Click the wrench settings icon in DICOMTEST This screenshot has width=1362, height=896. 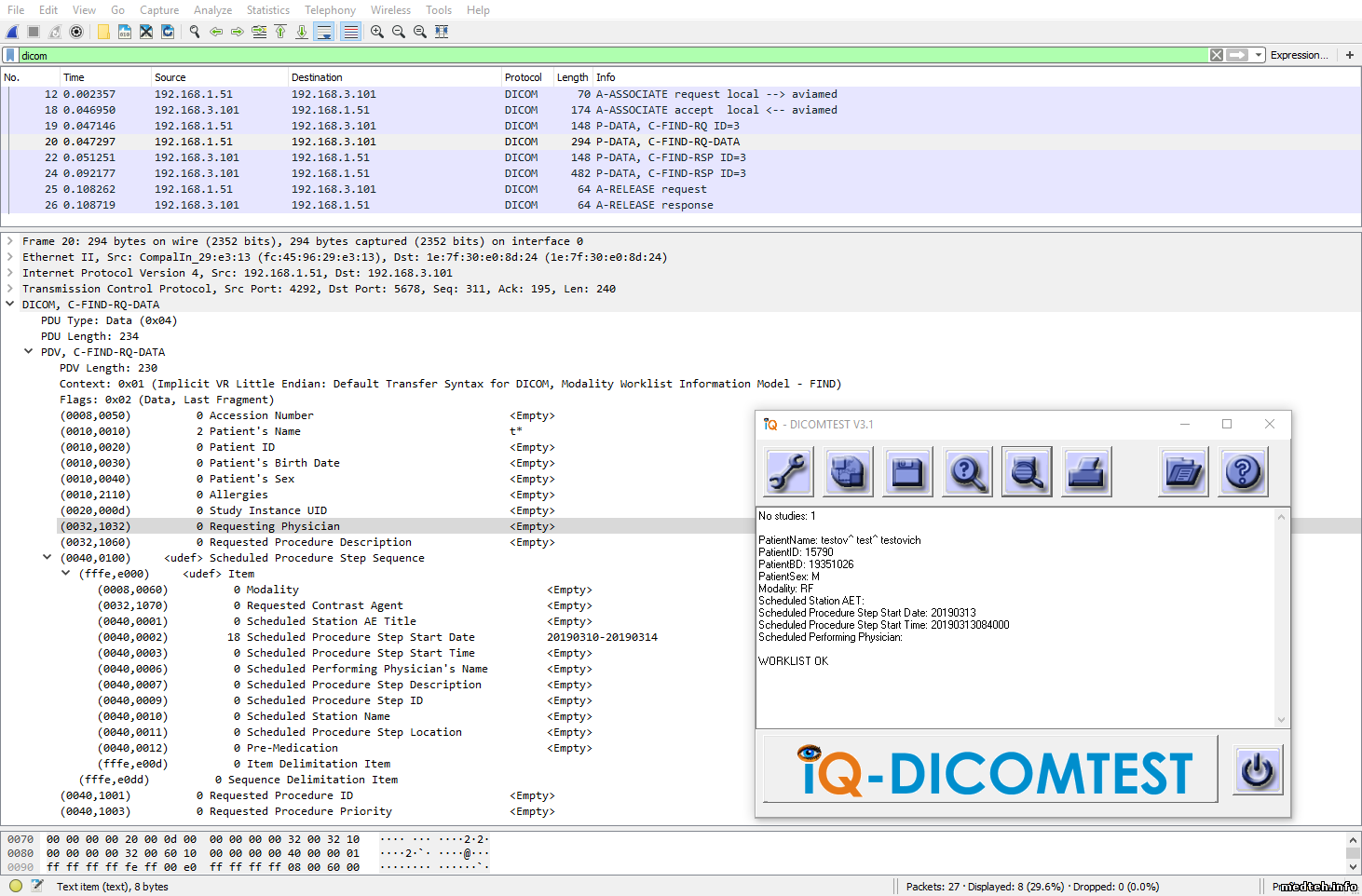pyautogui.click(x=788, y=472)
